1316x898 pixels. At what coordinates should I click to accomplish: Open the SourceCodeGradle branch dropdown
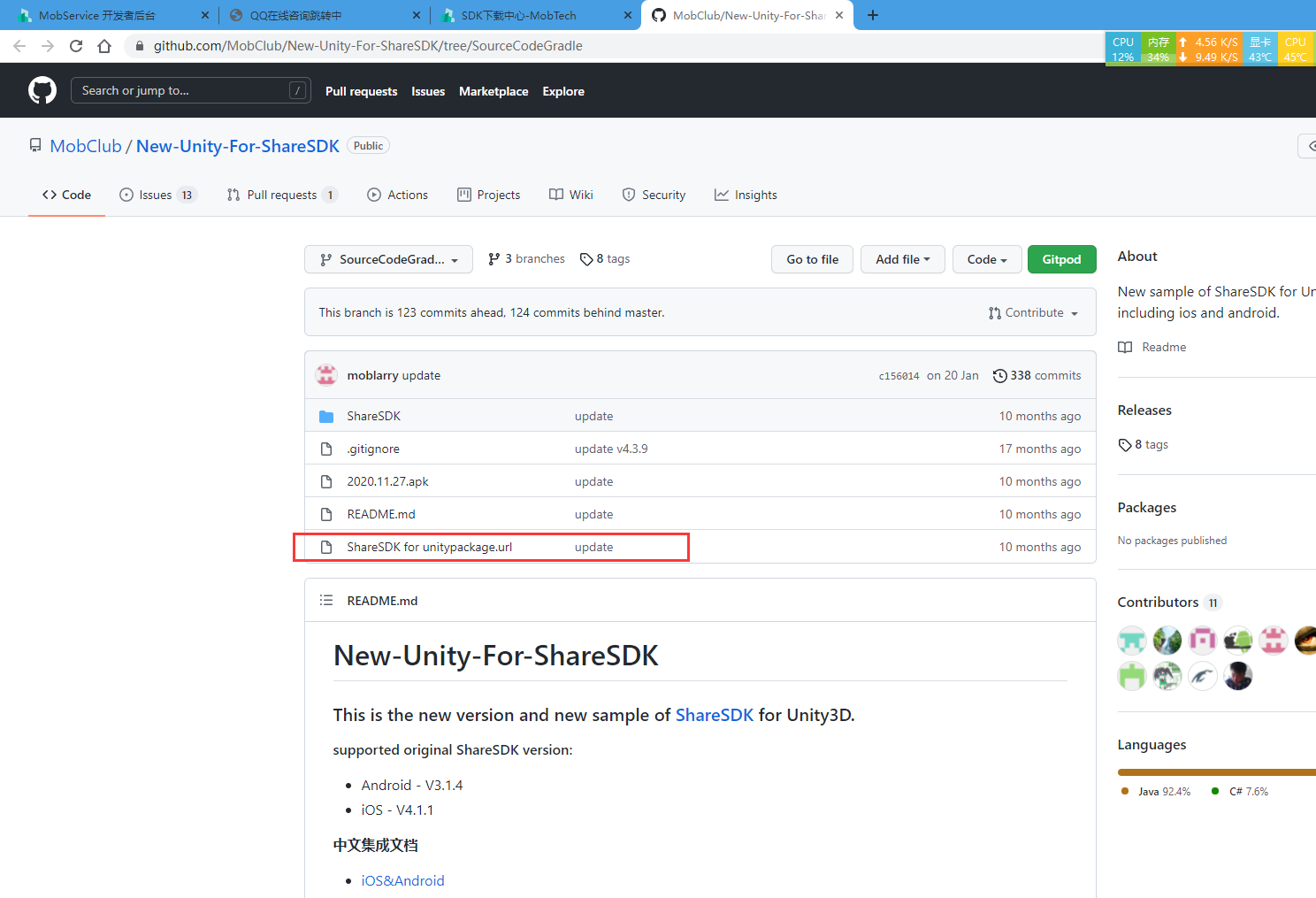(388, 259)
